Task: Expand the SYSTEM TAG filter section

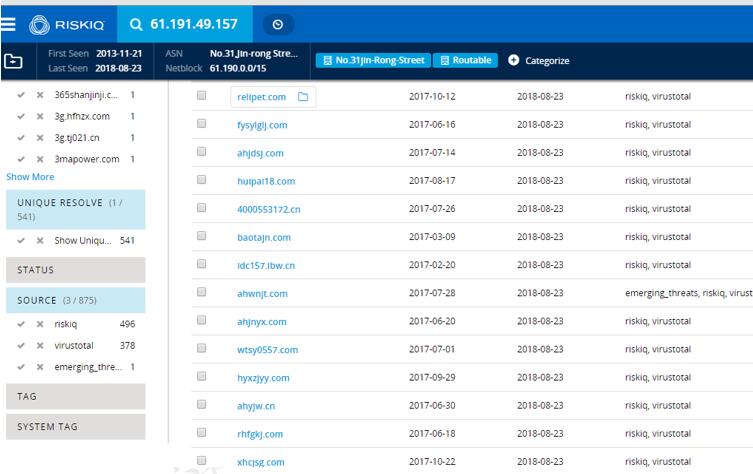Action: click(x=76, y=426)
